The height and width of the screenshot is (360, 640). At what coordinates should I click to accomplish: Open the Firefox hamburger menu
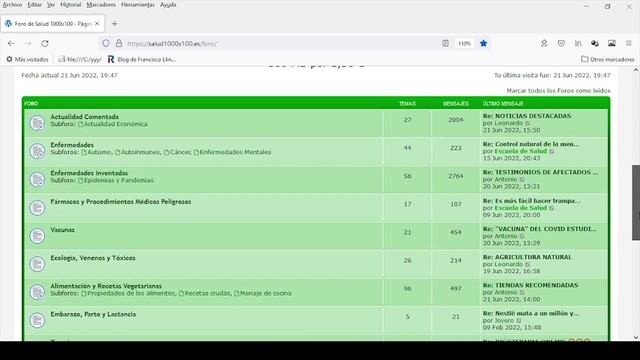[629, 43]
